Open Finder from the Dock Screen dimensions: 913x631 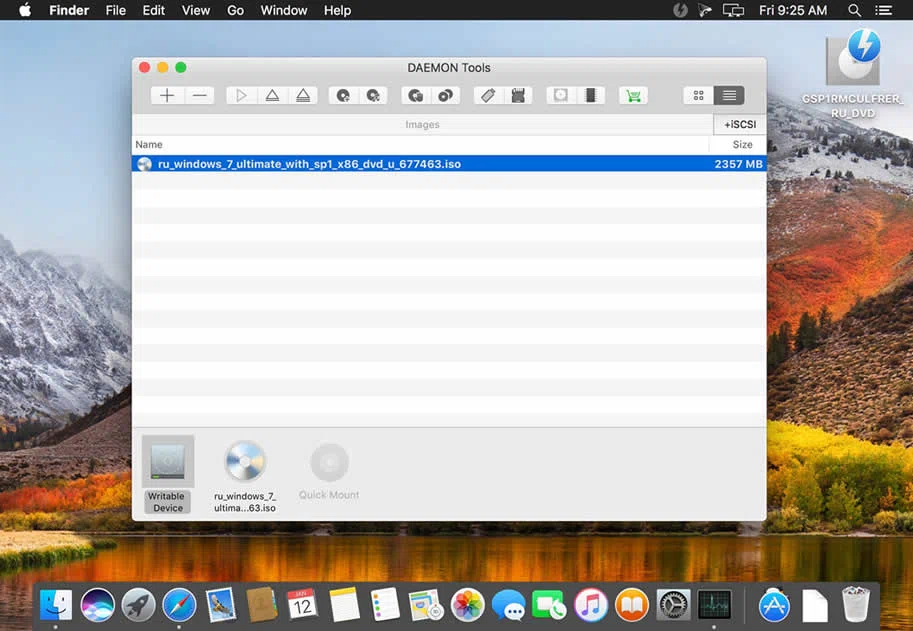[56, 605]
